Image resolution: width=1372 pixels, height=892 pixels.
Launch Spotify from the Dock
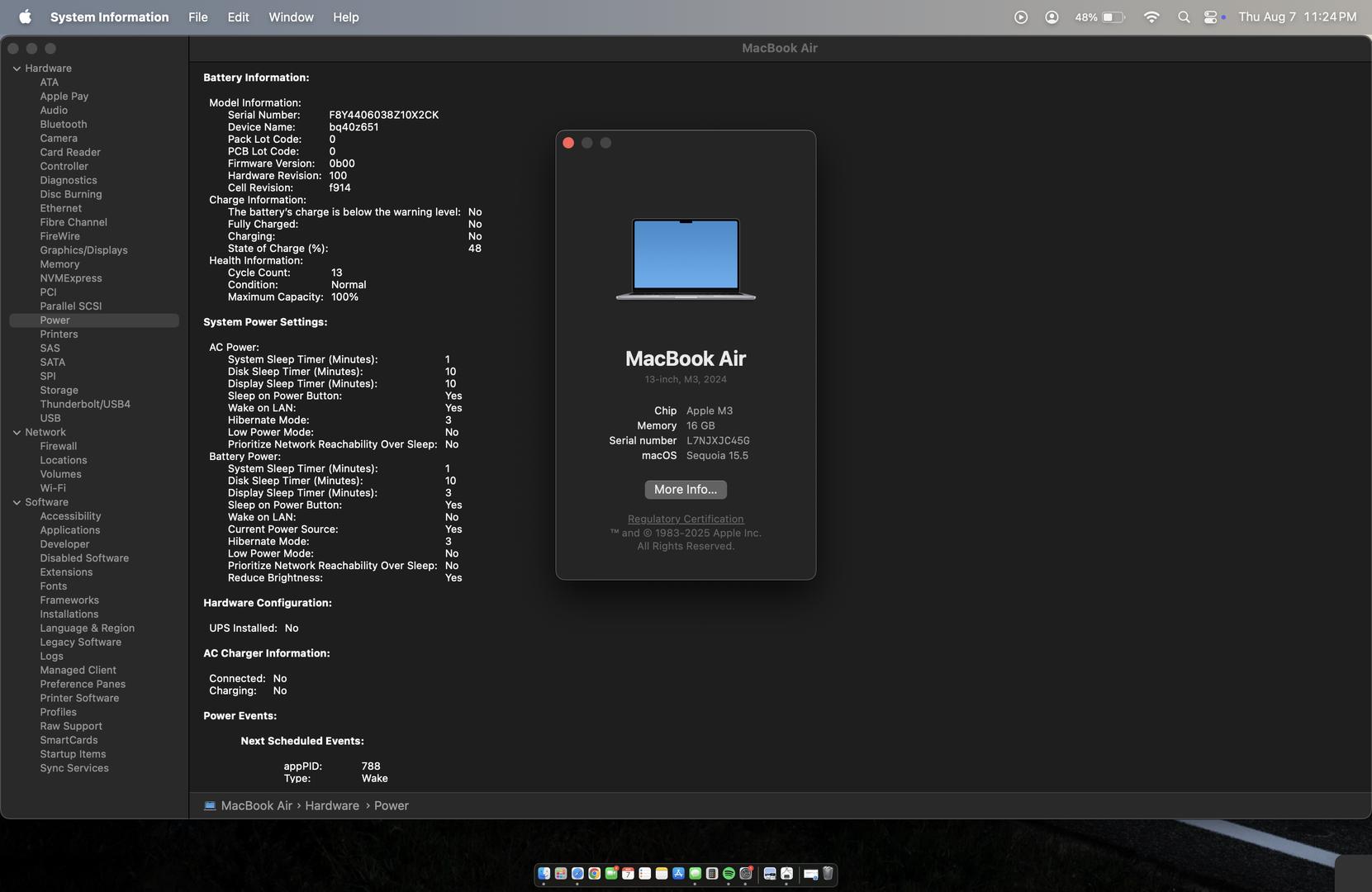click(729, 873)
